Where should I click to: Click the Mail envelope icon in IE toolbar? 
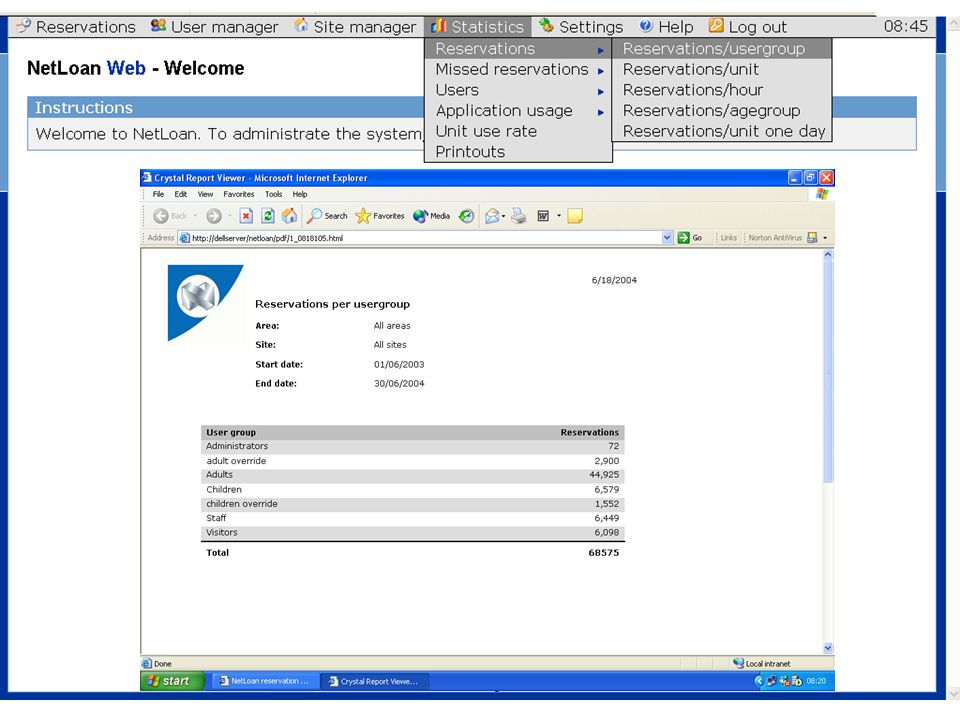click(492, 216)
